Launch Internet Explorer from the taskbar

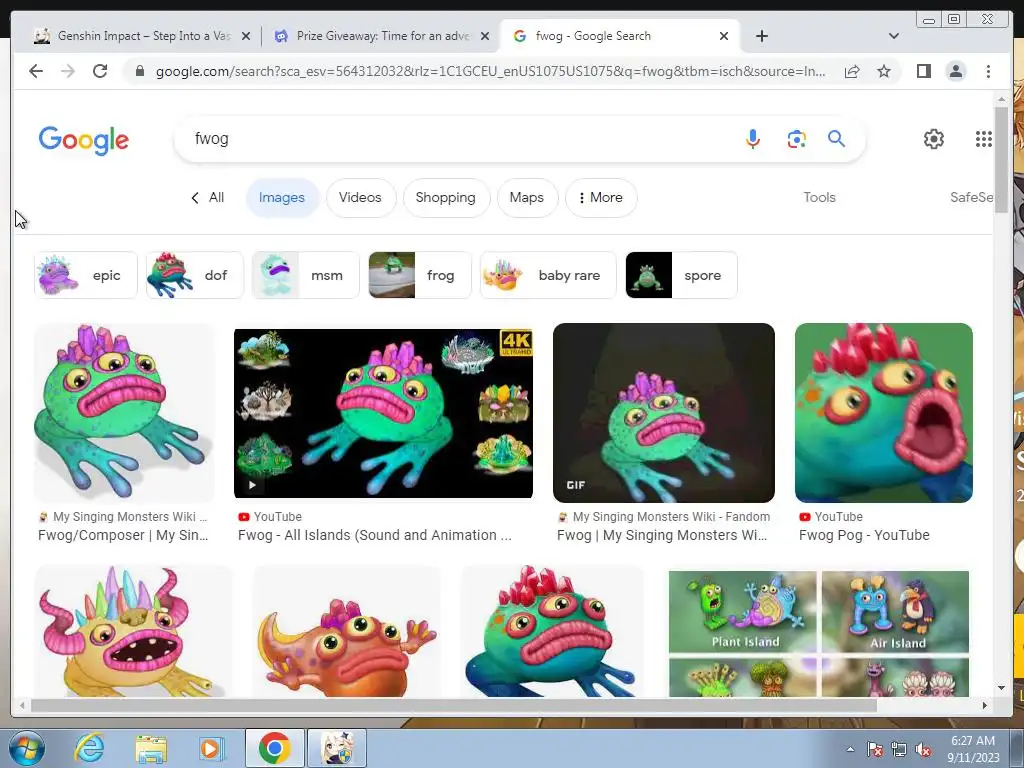pos(89,748)
